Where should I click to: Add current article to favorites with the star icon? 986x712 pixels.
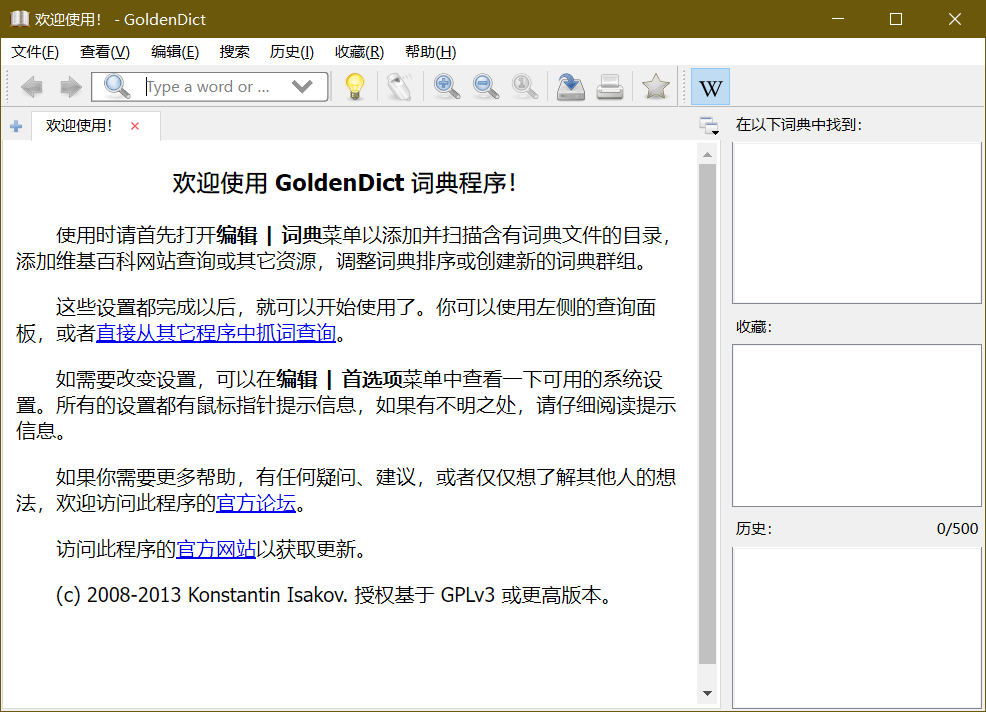click(655, 86)
